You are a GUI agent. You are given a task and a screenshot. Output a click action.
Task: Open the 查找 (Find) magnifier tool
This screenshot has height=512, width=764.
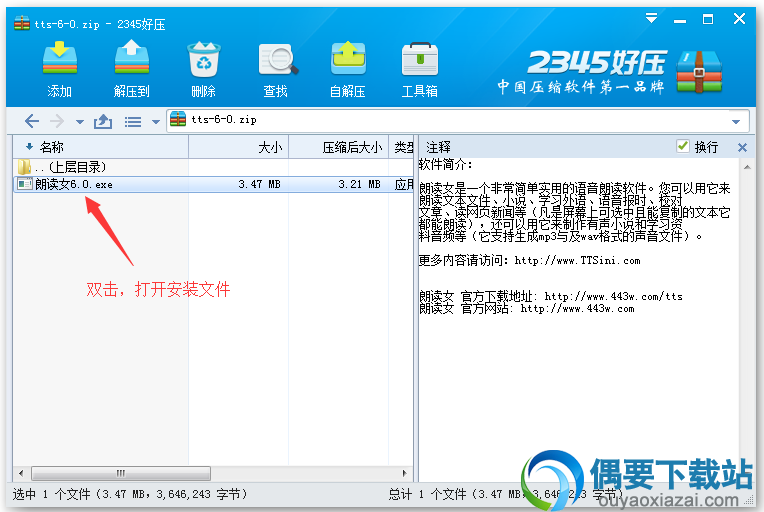click(x=277, y=59)
